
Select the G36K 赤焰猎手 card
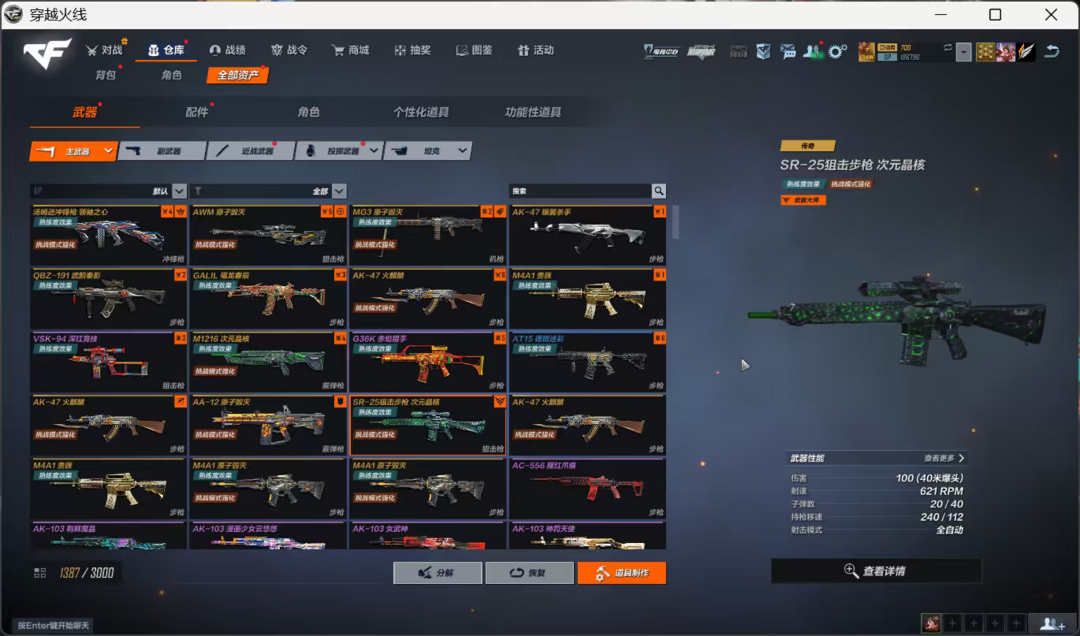point(428,362)
